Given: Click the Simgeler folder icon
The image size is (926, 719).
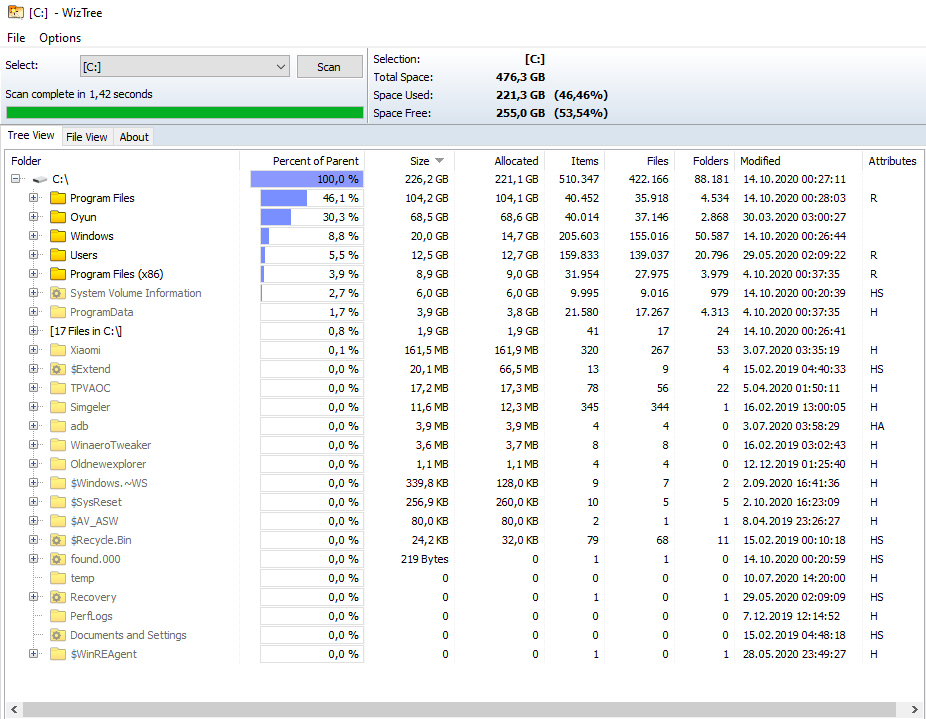Looking at the screenshot, I should click(x=57, y=407).
